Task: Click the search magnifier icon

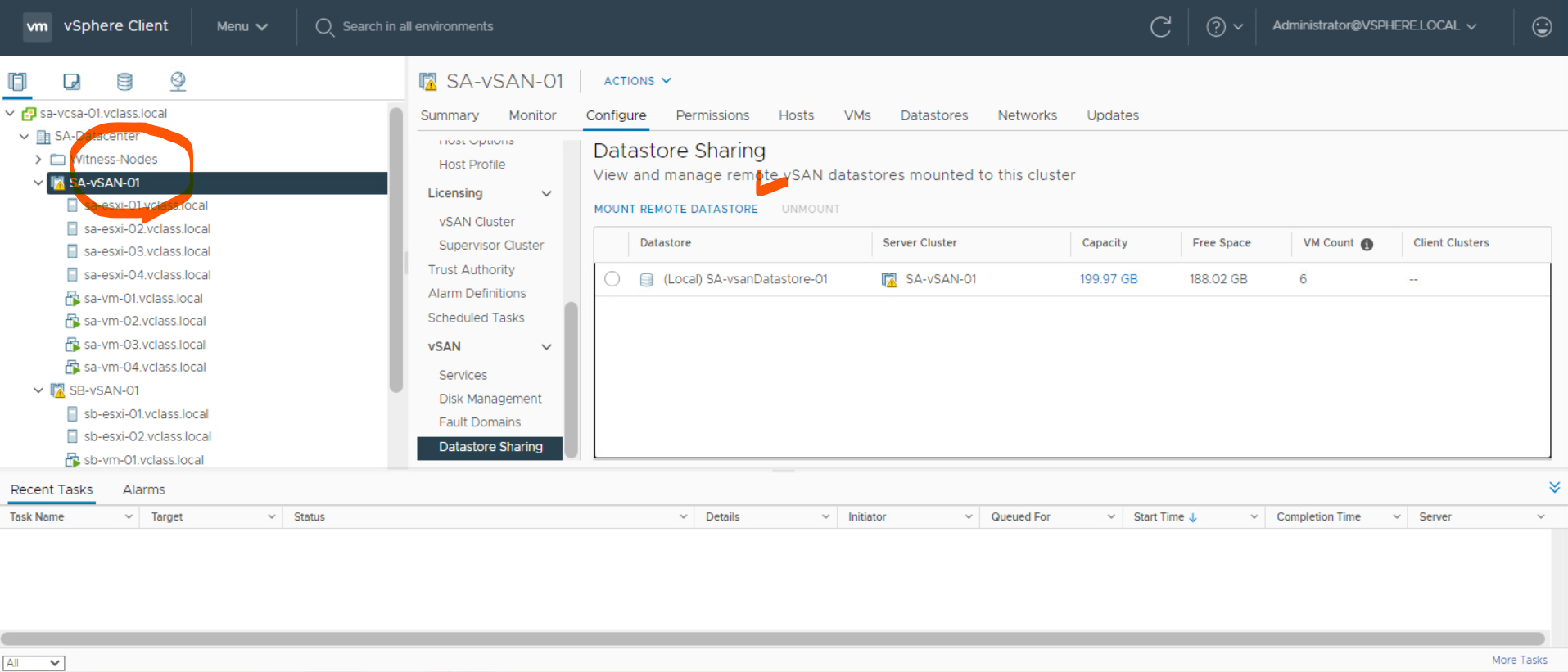Action: tap(324, 27)
